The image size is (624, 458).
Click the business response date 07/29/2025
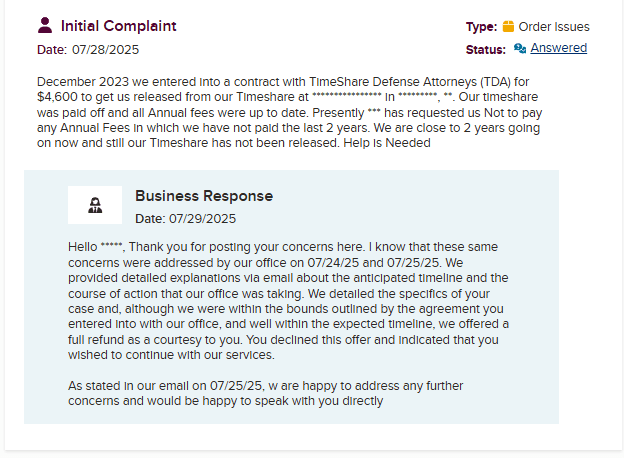click(x=204, y=218)
